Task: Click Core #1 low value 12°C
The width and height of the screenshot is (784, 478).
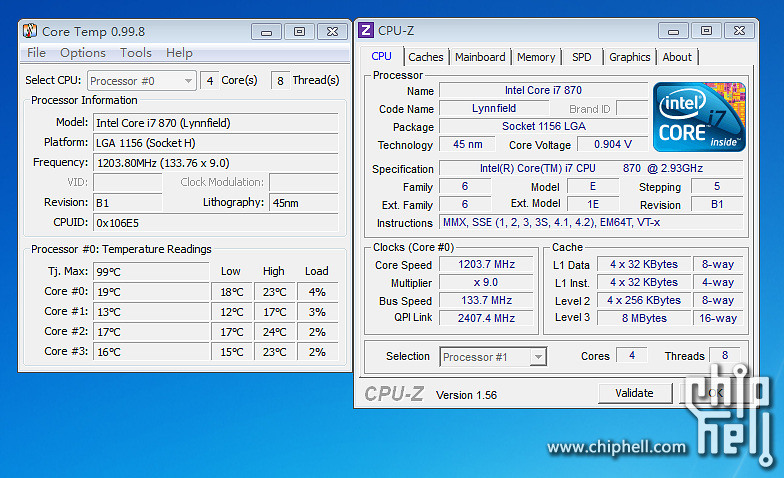Action: point(232,312)
